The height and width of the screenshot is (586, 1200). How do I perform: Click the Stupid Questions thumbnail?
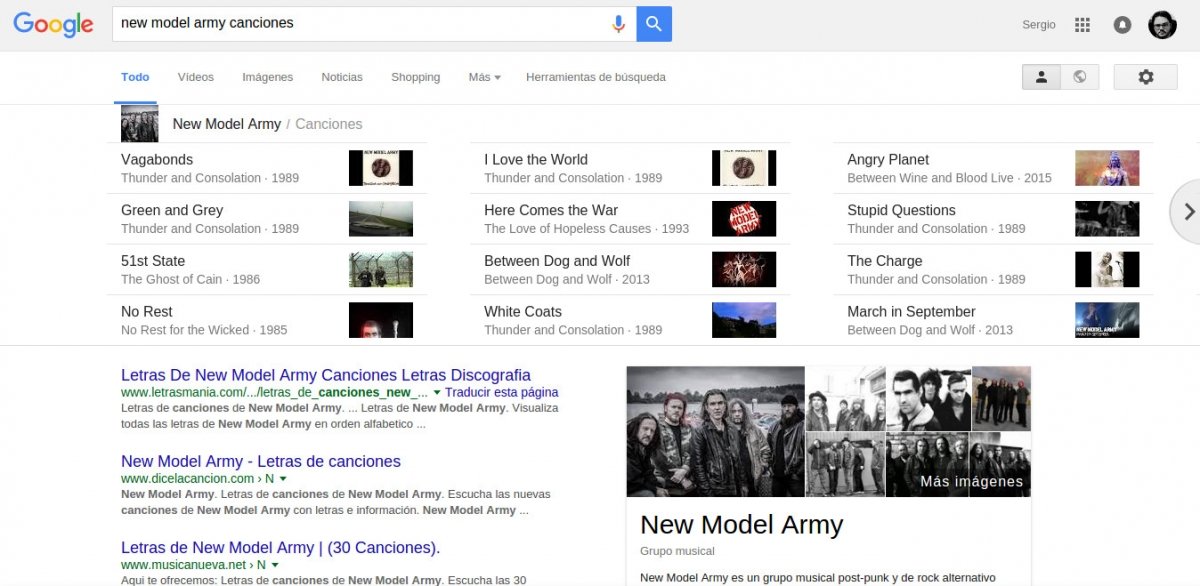click(1107, 219)
